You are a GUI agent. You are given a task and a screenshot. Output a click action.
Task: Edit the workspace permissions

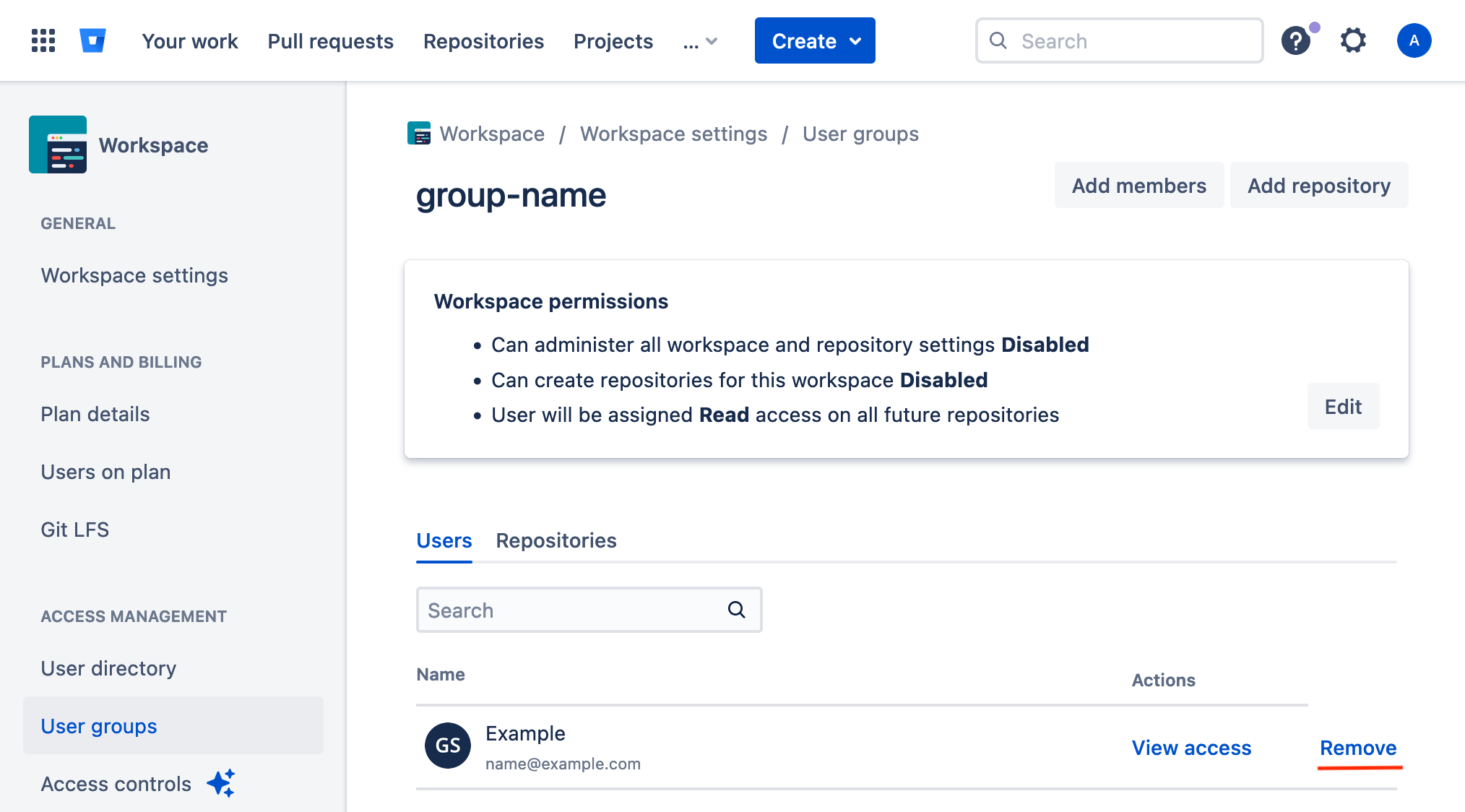click(x=1343, y=406)
